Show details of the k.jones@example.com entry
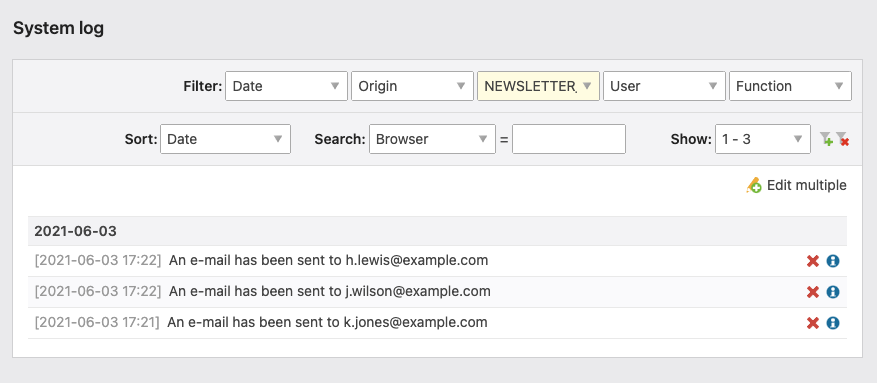This screenshot has width=877, height=383. pyautogui.click(x=833, y=323)
